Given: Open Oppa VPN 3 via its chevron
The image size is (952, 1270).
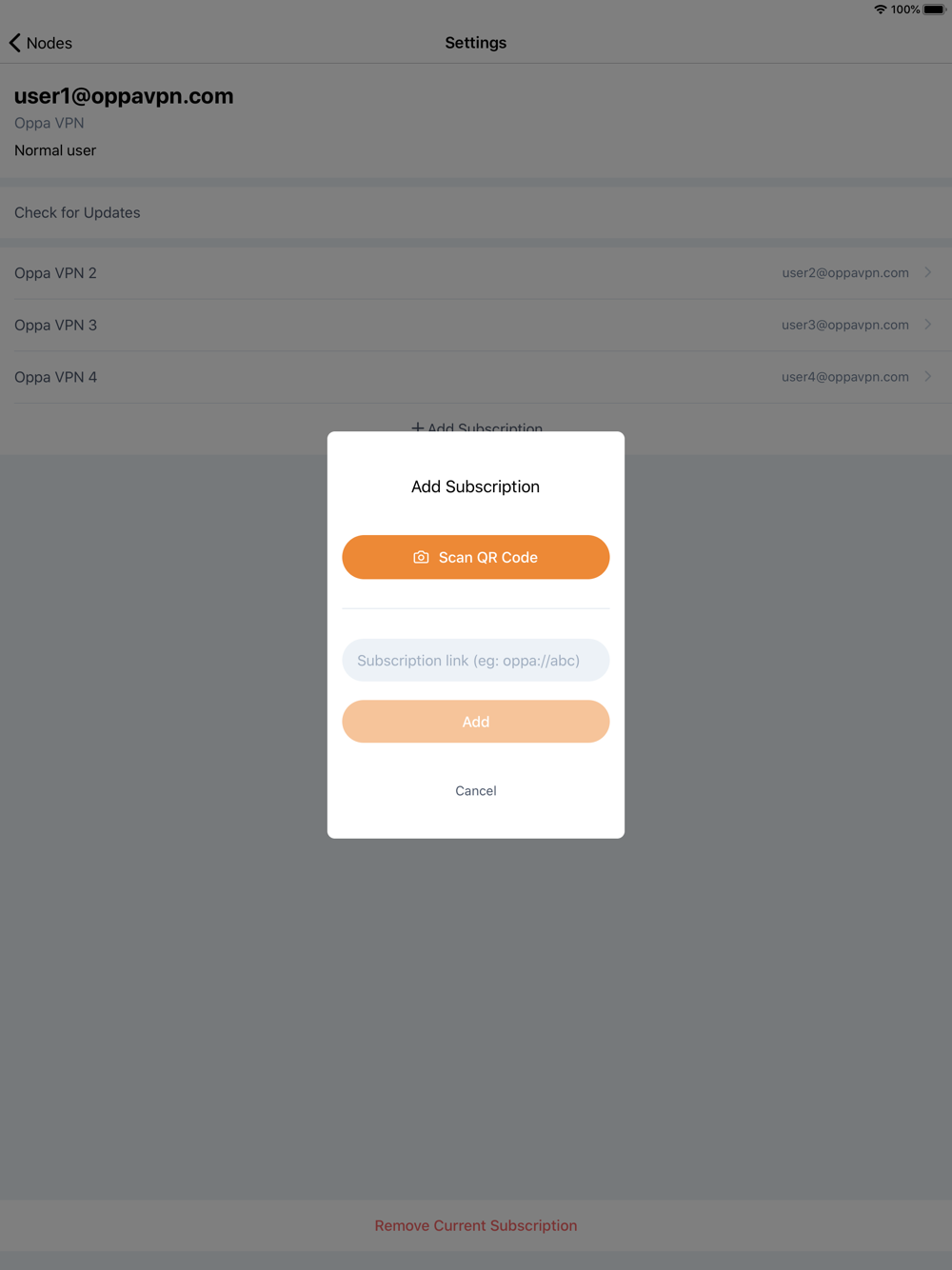Looking at the screenshot, I should (x=927, y=325).
